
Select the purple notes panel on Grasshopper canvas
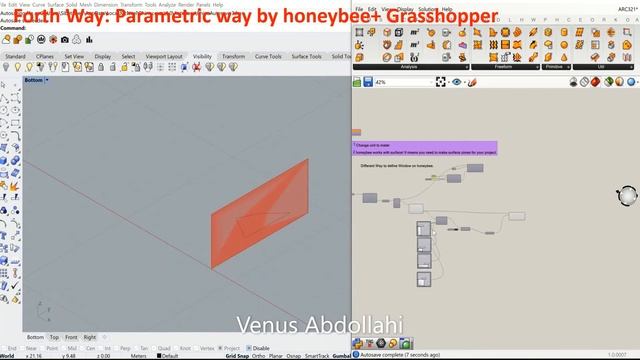click(424, 148)
